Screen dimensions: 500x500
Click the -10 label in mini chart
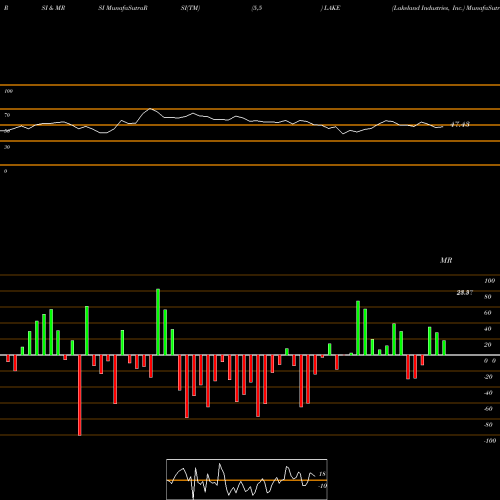(322, 486)
